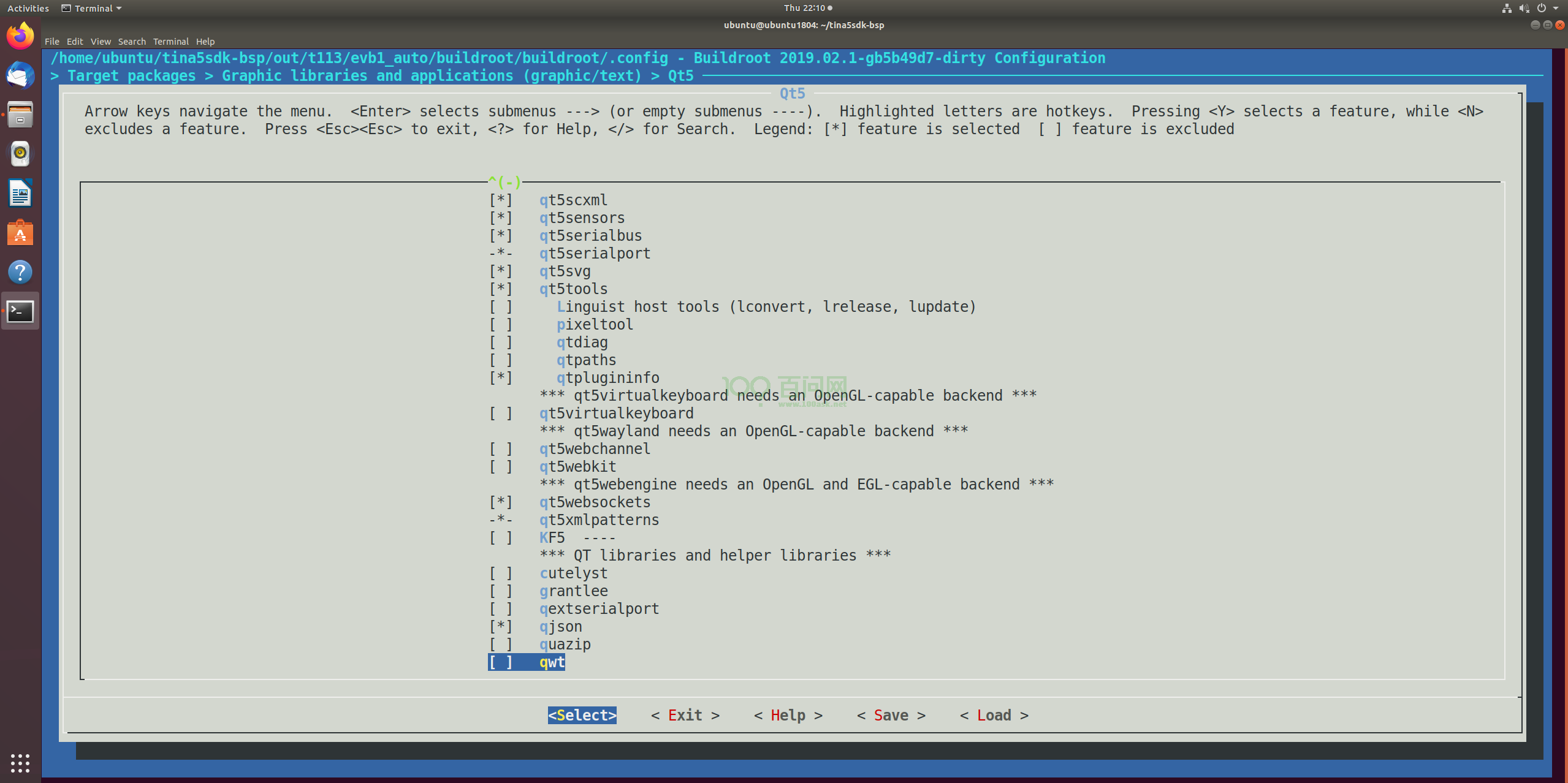
Task: Open the Files manager dock icon
Action: [20, 115]
